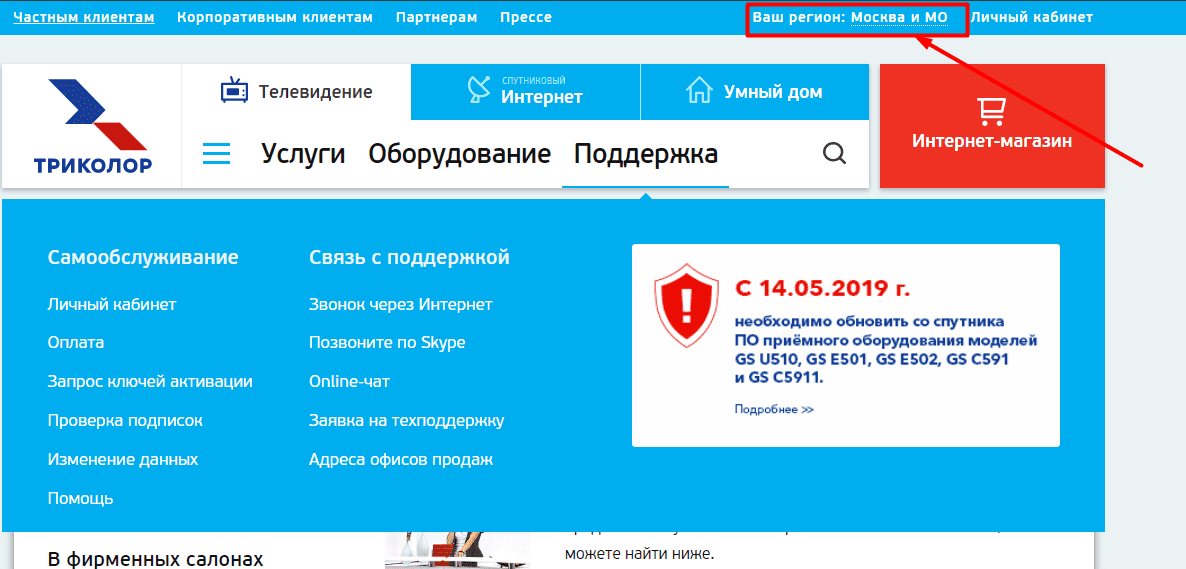Open Online-чат
Viewport: 1186px width, 569px height.
click(x=349, y=381)
